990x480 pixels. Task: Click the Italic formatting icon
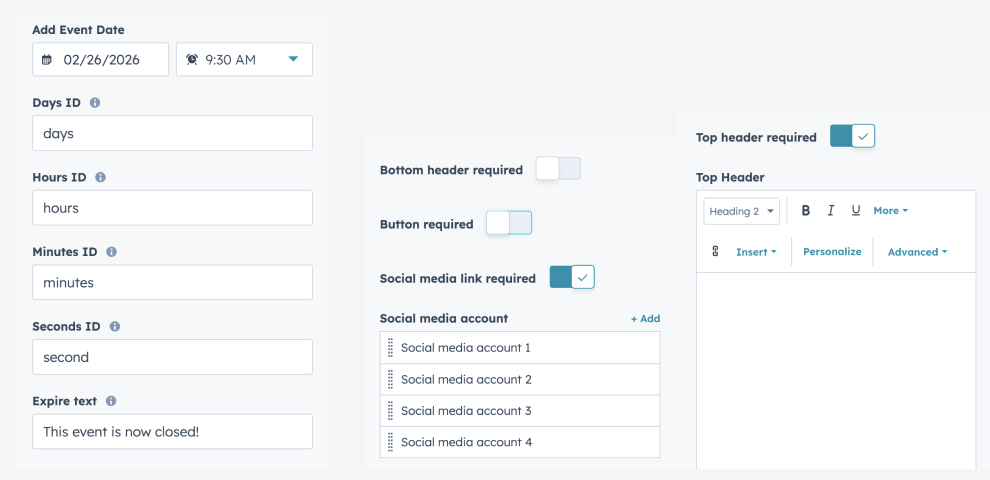pyautogui.click(x=831, y=211)
